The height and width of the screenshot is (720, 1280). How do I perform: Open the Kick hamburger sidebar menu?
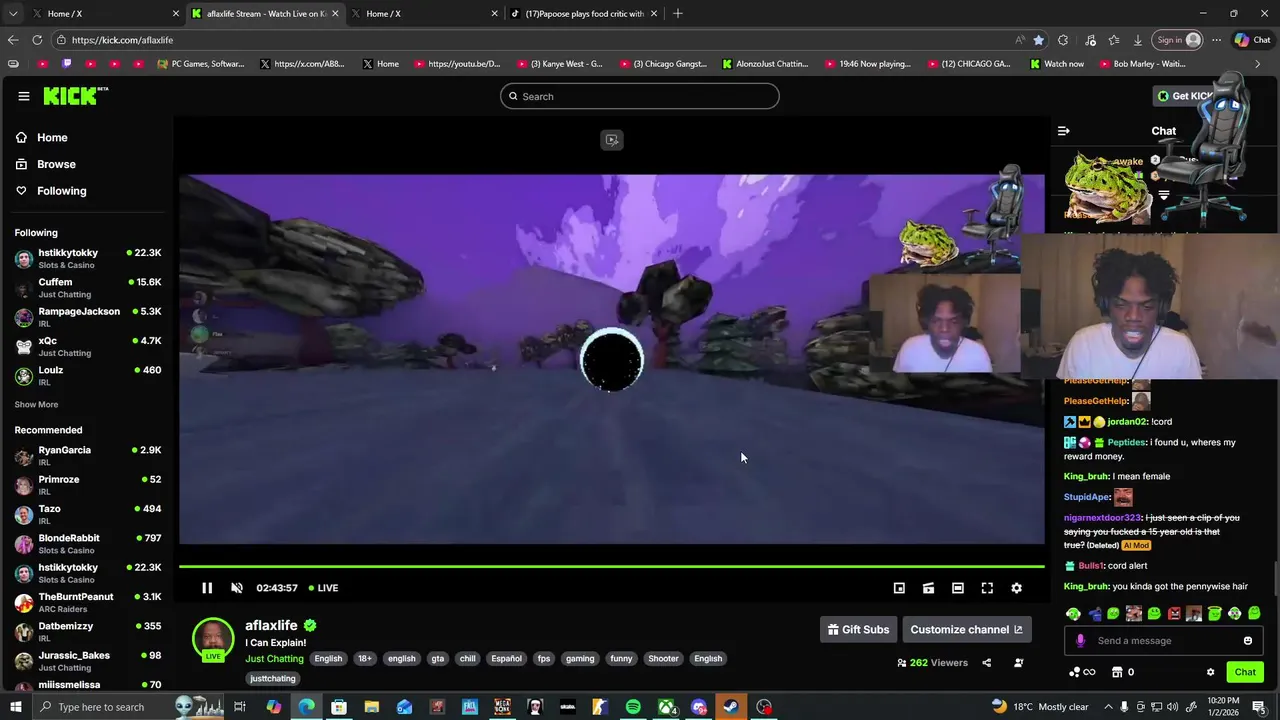click(23, 96)
